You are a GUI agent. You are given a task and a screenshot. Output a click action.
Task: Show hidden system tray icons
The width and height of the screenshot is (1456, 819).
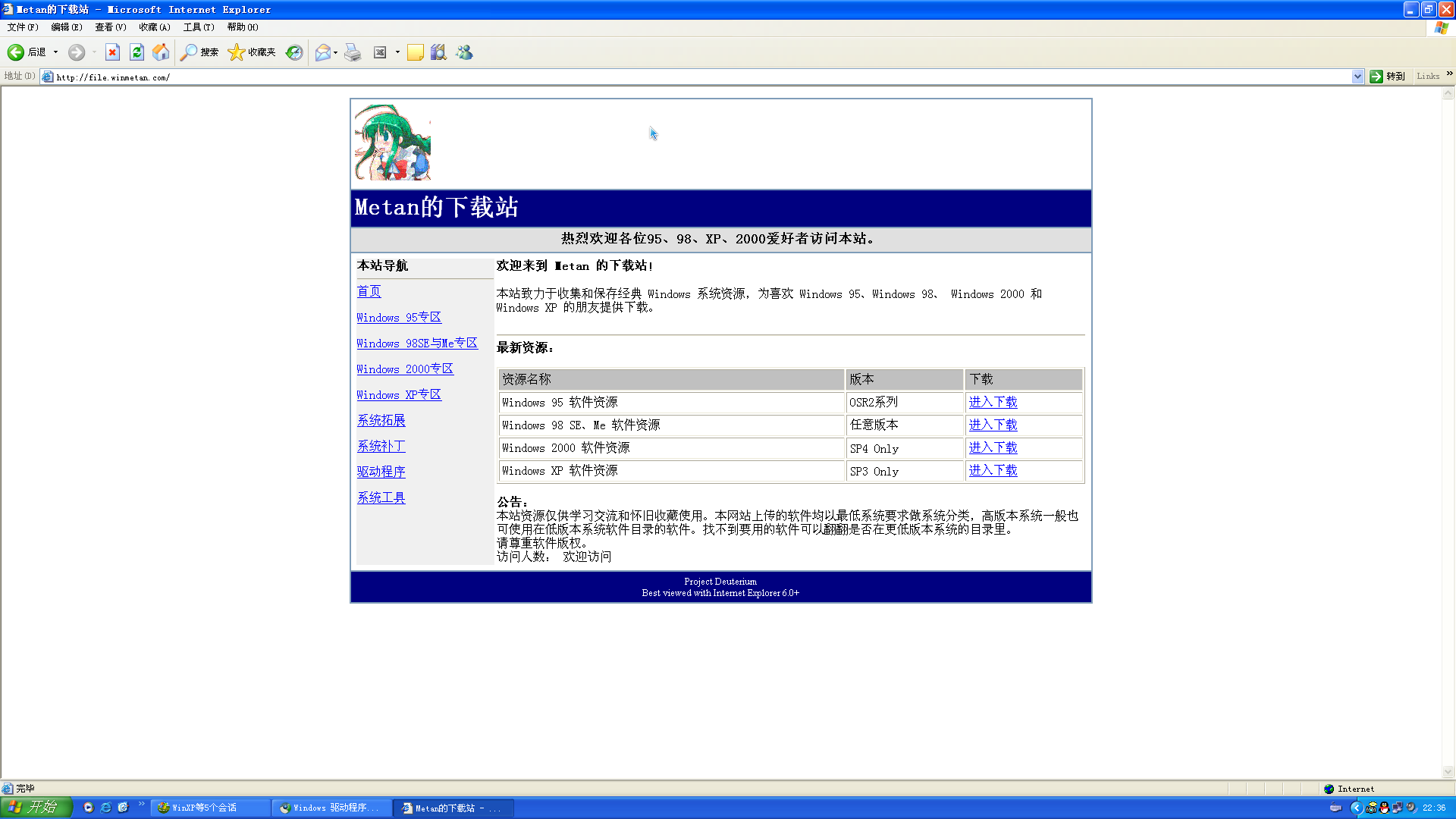tap(1357, 808)
